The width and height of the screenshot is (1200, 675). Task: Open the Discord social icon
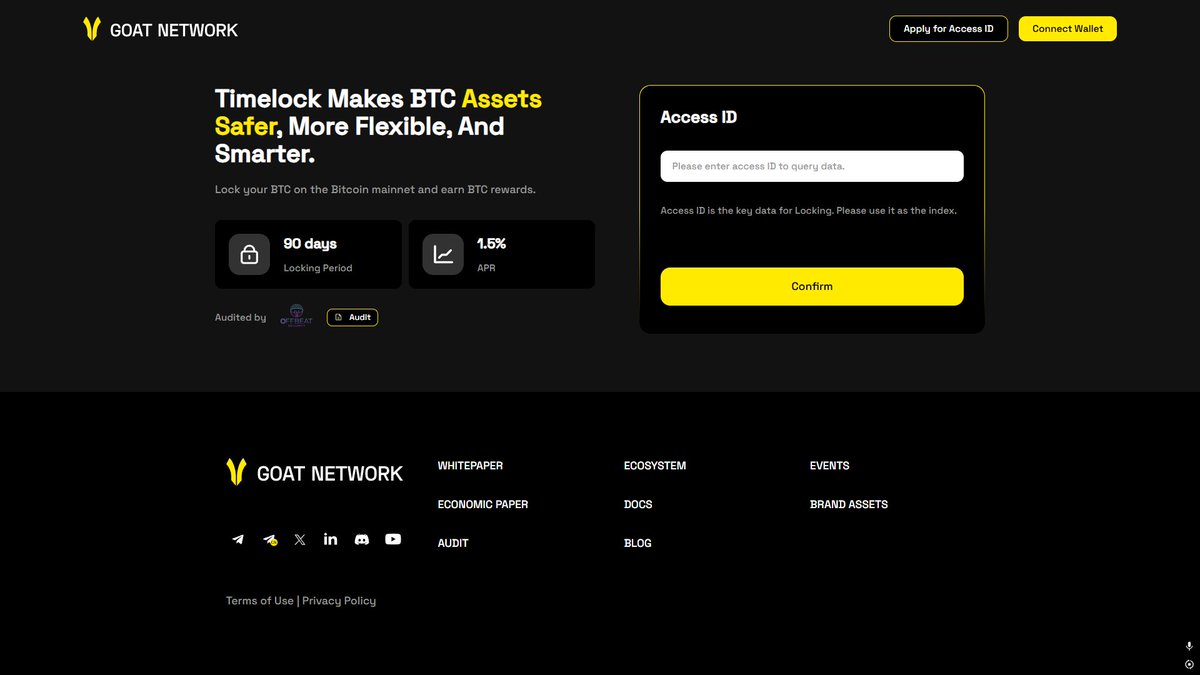(x=362, y=539)
